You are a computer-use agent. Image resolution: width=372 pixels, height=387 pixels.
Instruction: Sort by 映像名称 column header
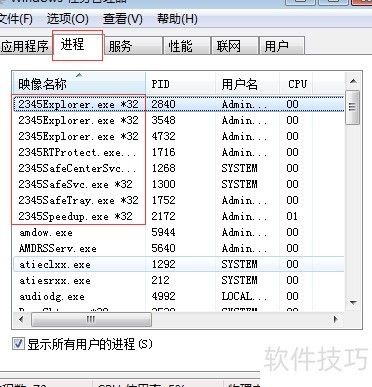pyautogui.click(x=79, y=84)
